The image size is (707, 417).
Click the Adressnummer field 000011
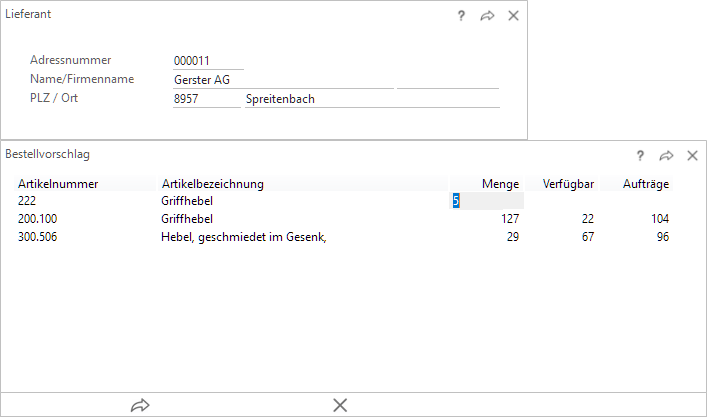(207, 61)
